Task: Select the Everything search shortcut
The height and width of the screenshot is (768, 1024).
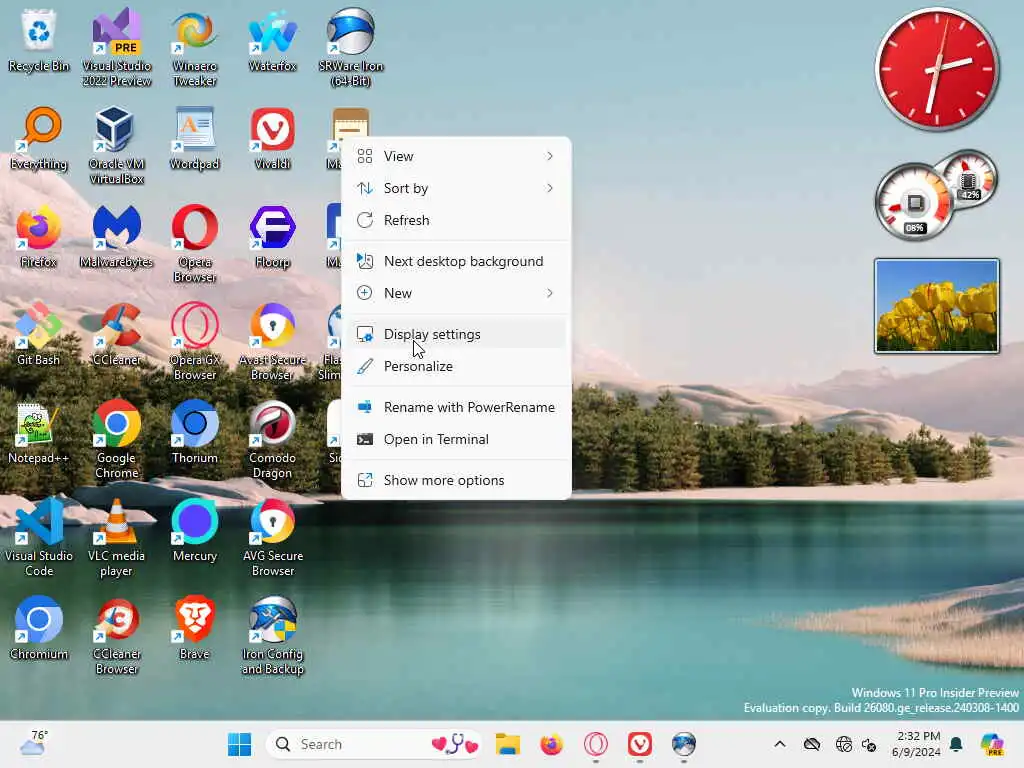Action: pyautogui.click(x=39, y=138)
